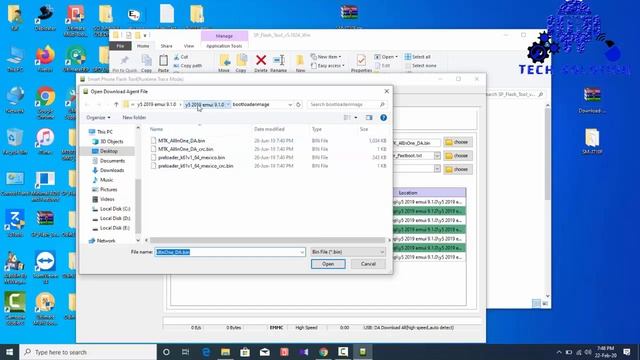The height and width of the screenshot is (360, 640).
Task: Click Select all in Explorer ribbon
Action: [418, 57]
